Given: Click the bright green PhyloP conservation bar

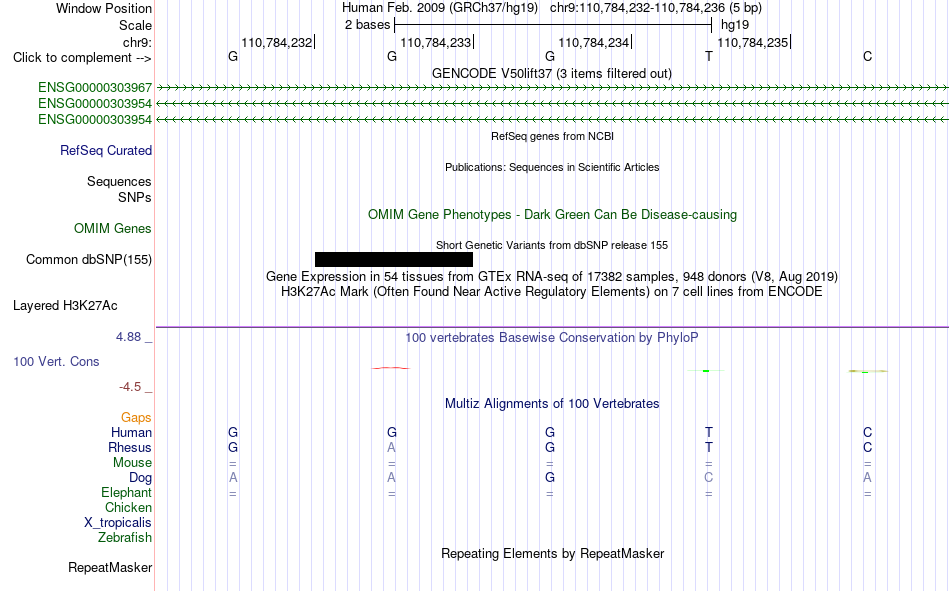Looking at the screenshot, I should coord(706,370).
